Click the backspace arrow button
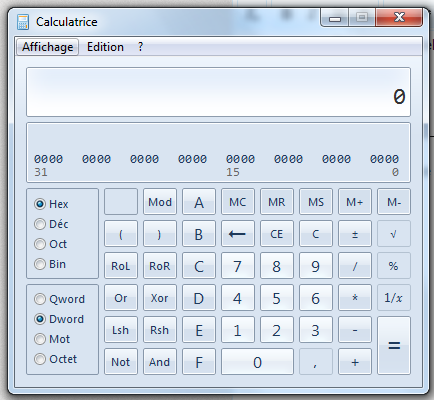 [238, 234]
